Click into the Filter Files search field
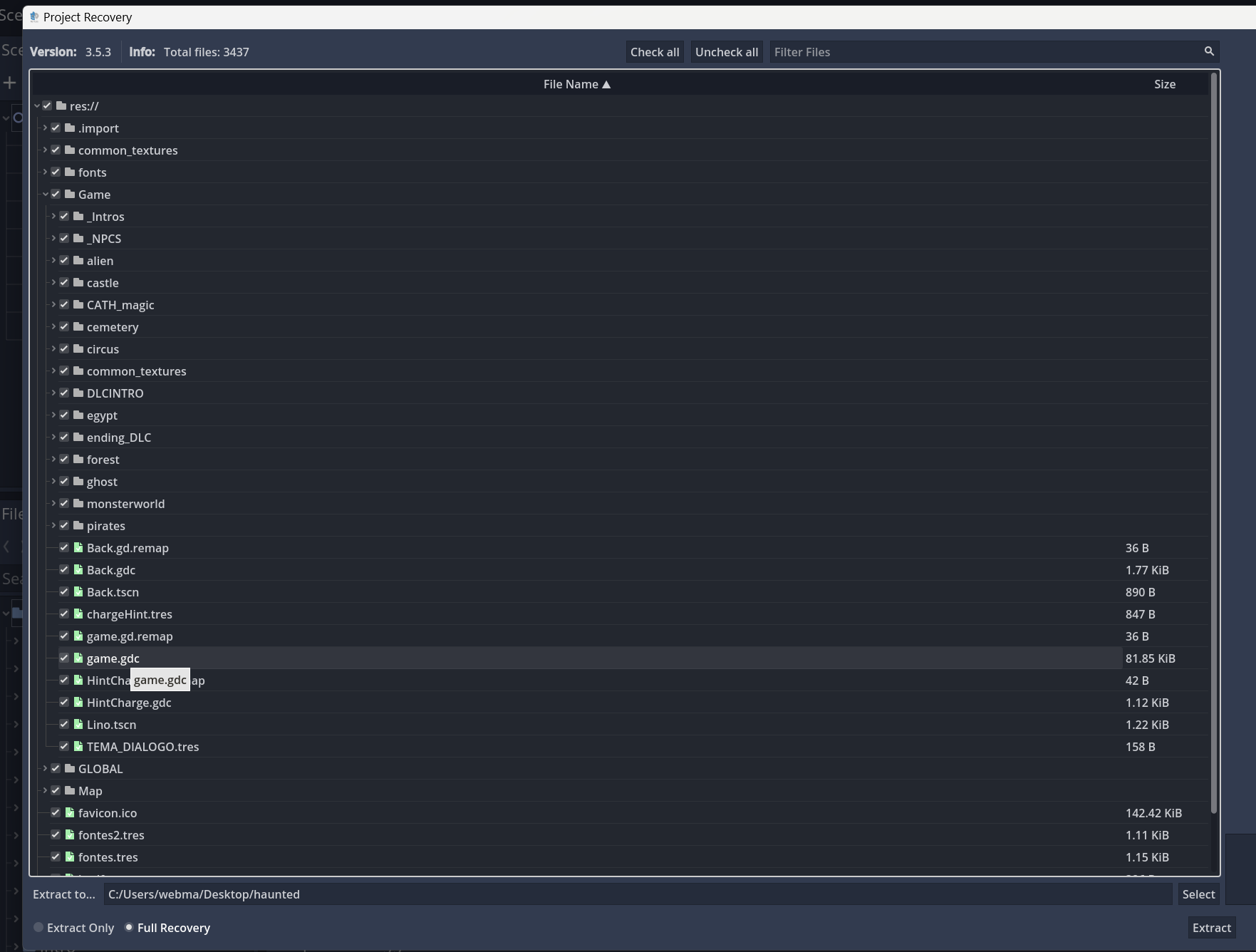Screen dimensions: 1256x952 click(x=983, y=52)
